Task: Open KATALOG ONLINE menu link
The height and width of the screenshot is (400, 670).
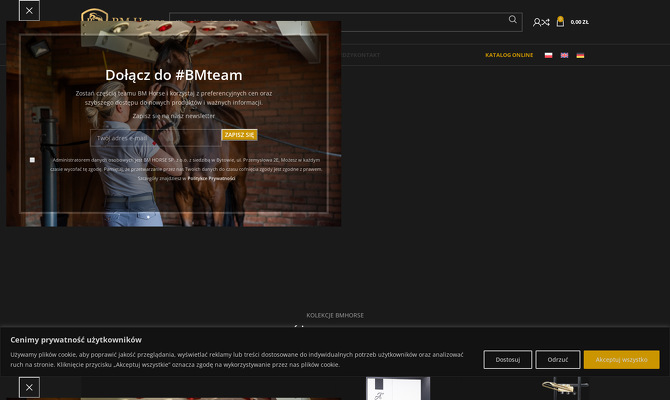Action: click(x=509, y=55)
